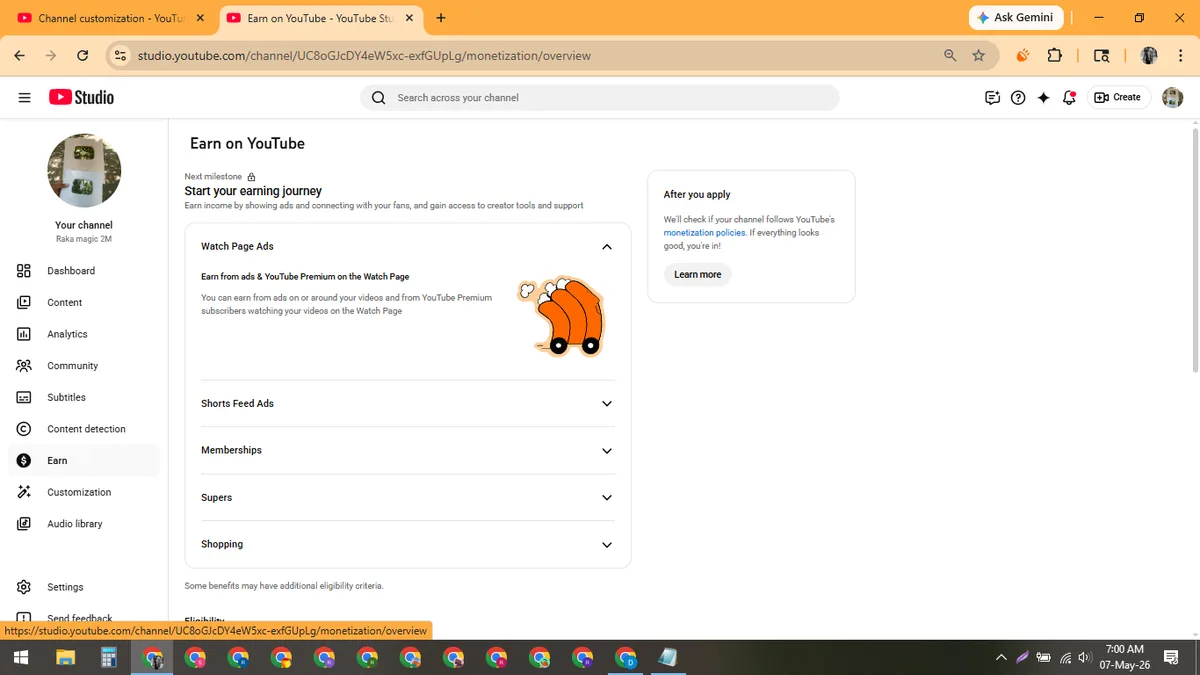Screen dimensions: 1200x675
Task: Select the Earn on YouTube browser tab
Action: [x=320, y=18]
